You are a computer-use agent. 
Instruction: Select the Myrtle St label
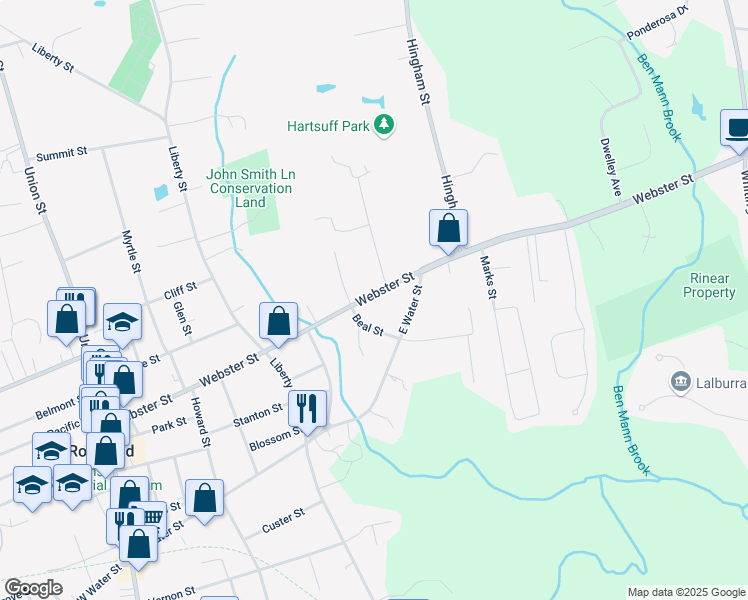[x=132, y=252]
